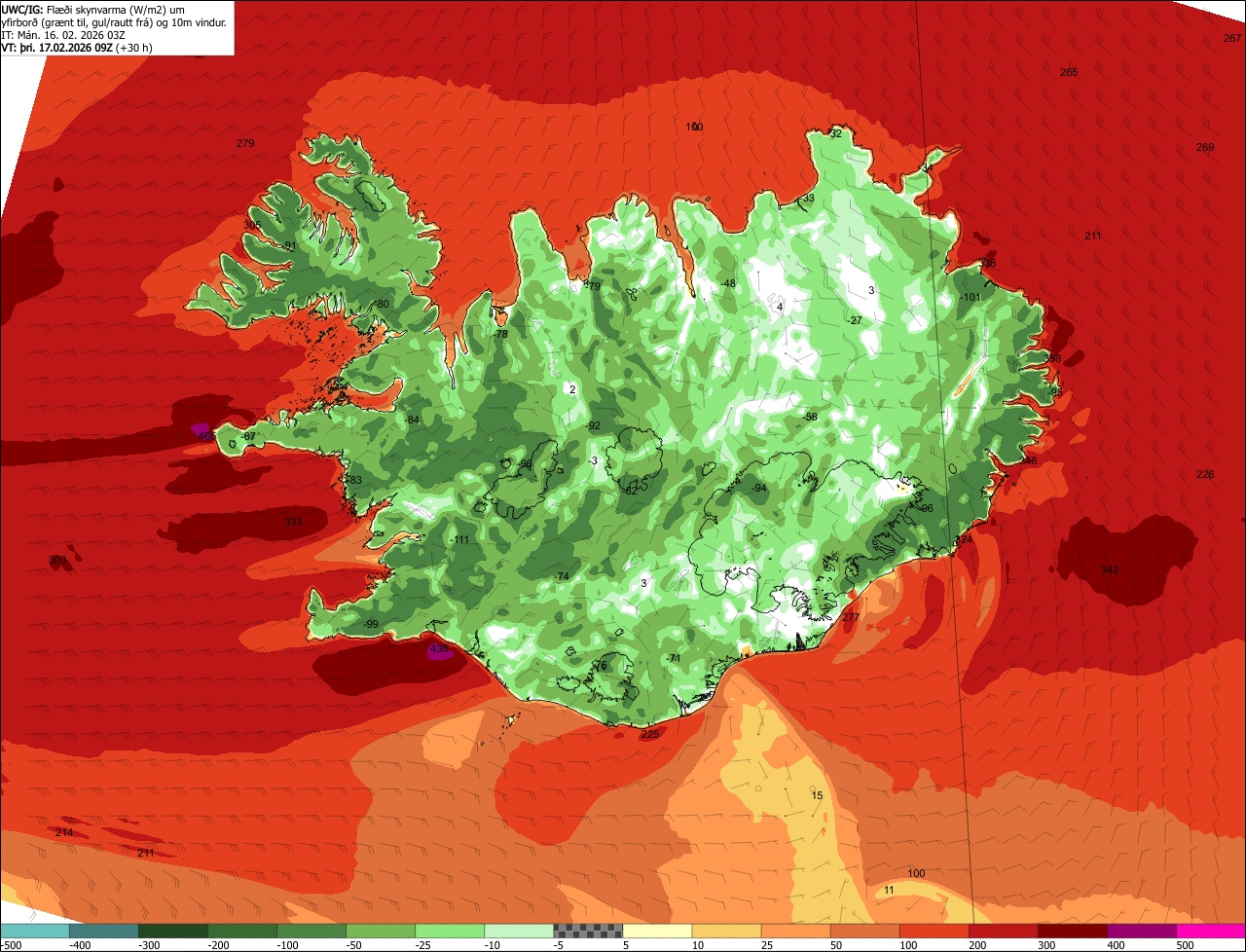Choose the green swatch between -50 and -25
The height and width of the screenshot is (952, 1246).
(x=381, y=931)
